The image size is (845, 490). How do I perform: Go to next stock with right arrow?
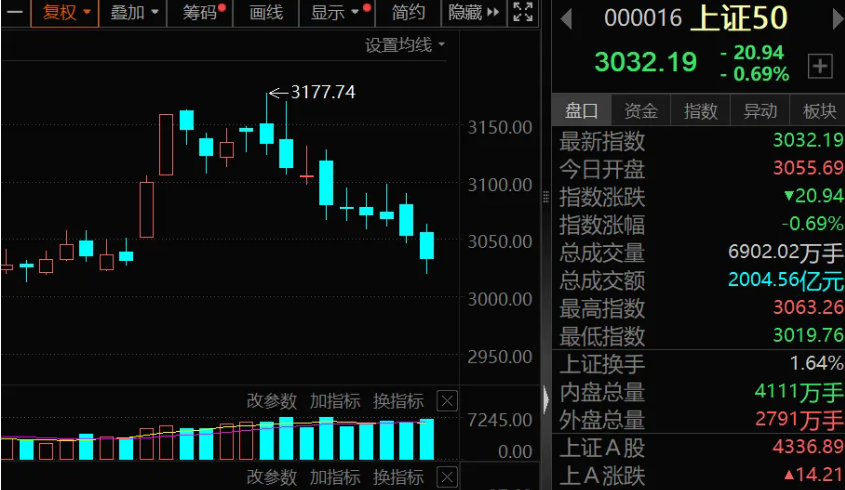coord(837,20)
